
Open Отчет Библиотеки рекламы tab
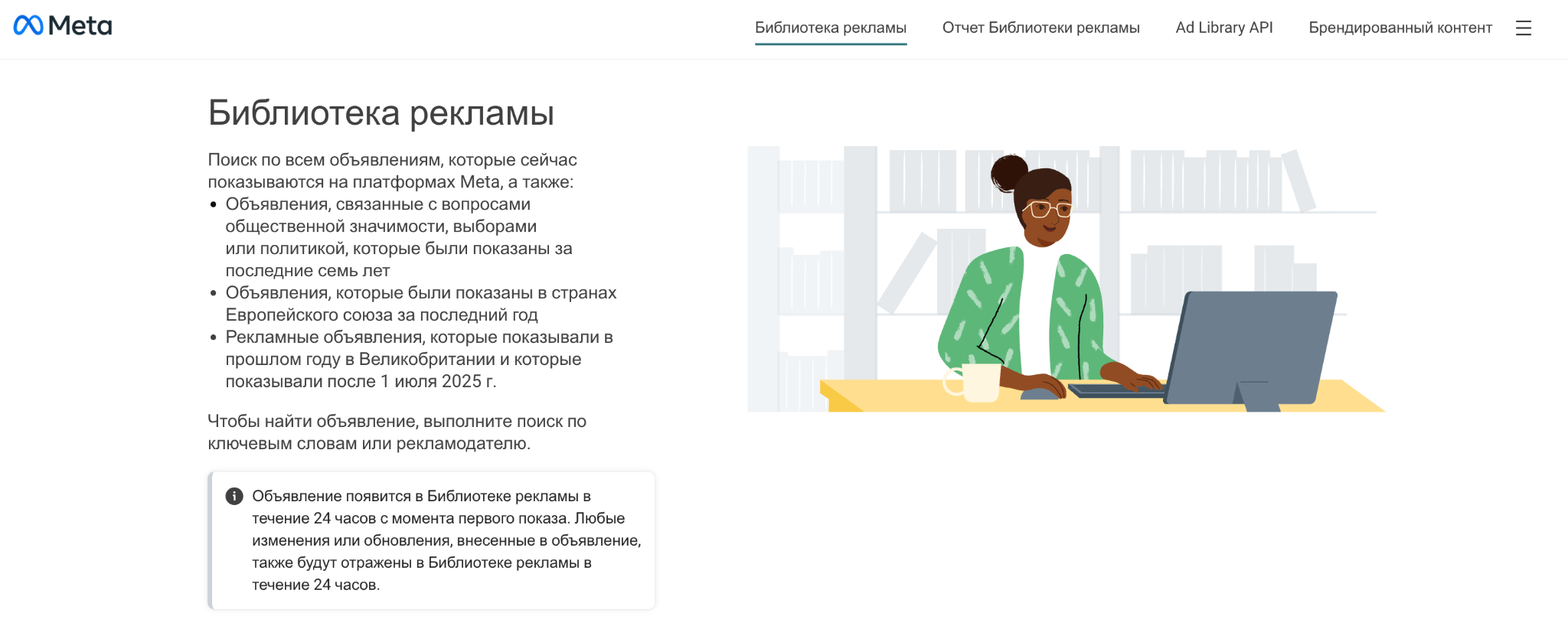[1040, 28]
